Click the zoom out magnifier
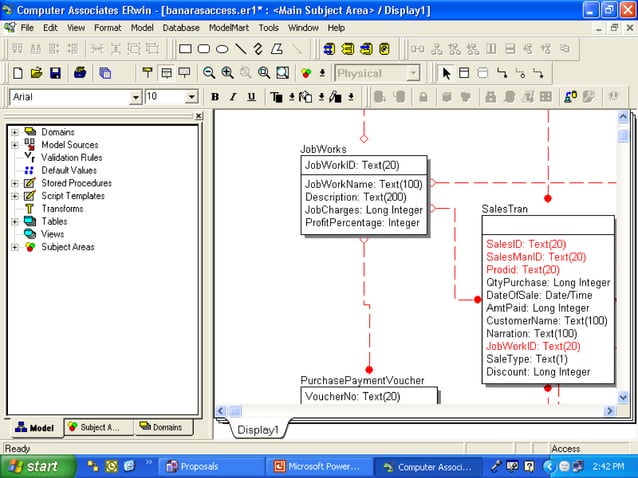The width and height of the screenshot is (638, 478). [x=209, y=73]
